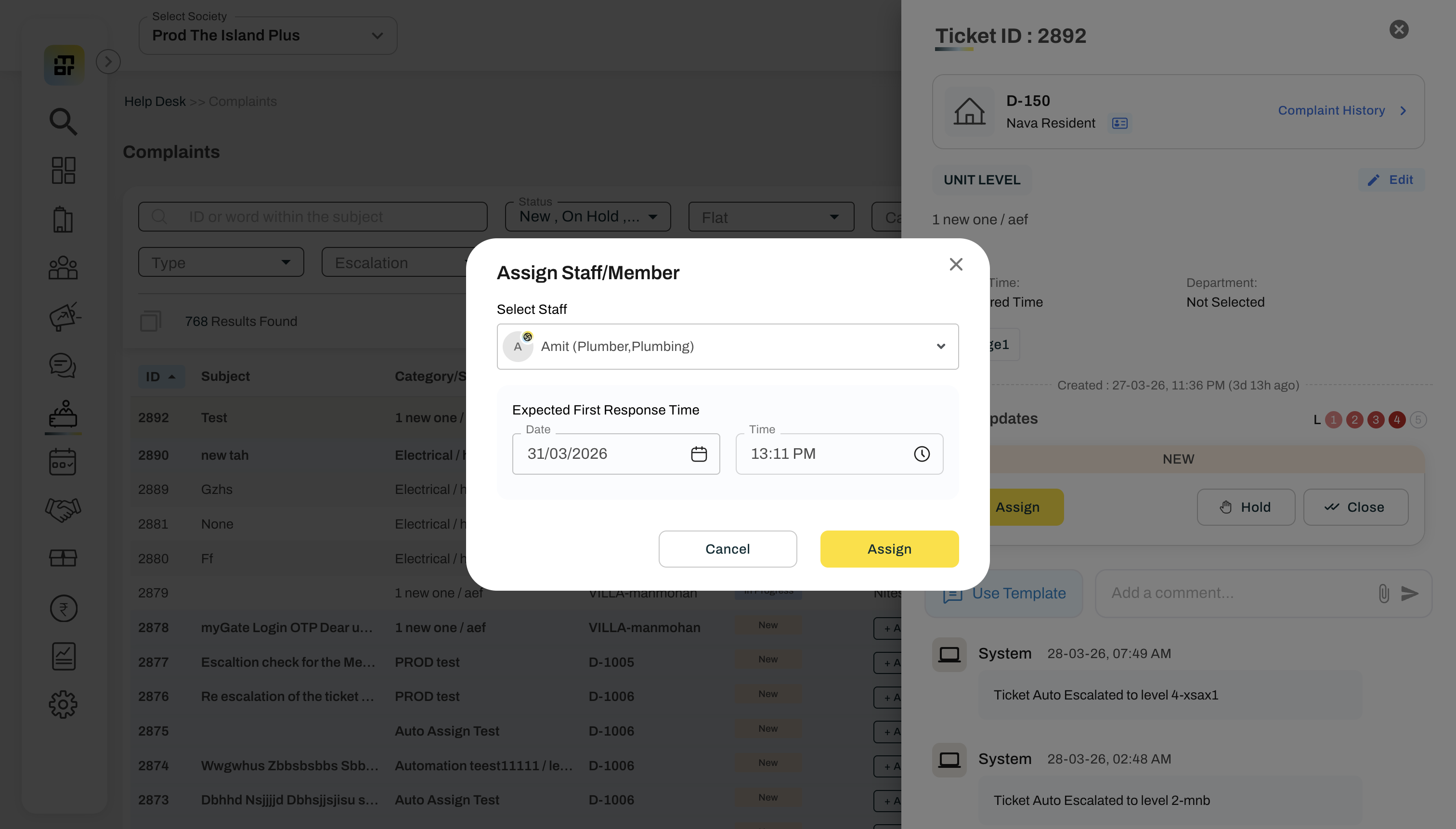Sort the table by ID column

coord(162,377)
